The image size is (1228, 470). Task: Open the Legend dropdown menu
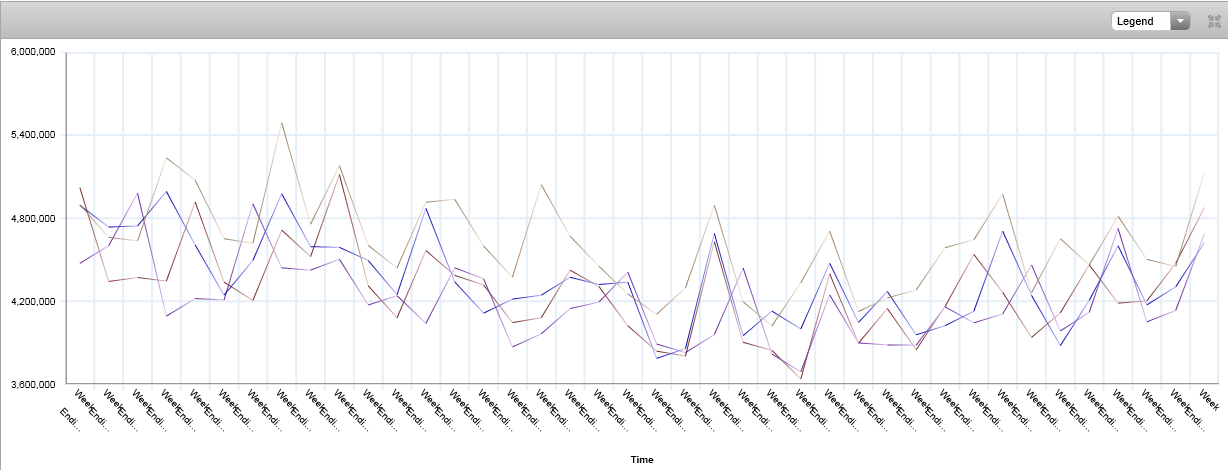pyautogui.click(x=1150, y=21)
